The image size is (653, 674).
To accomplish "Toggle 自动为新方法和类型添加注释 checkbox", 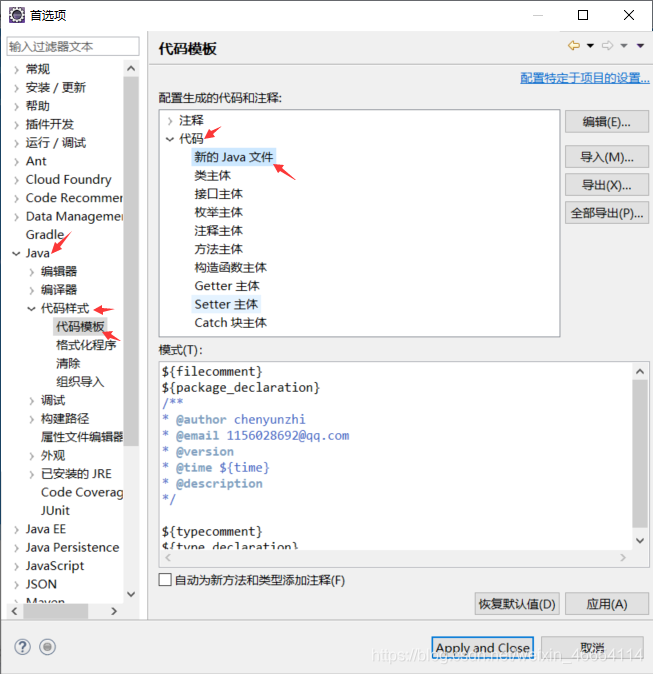I will [x=165, y=579].
